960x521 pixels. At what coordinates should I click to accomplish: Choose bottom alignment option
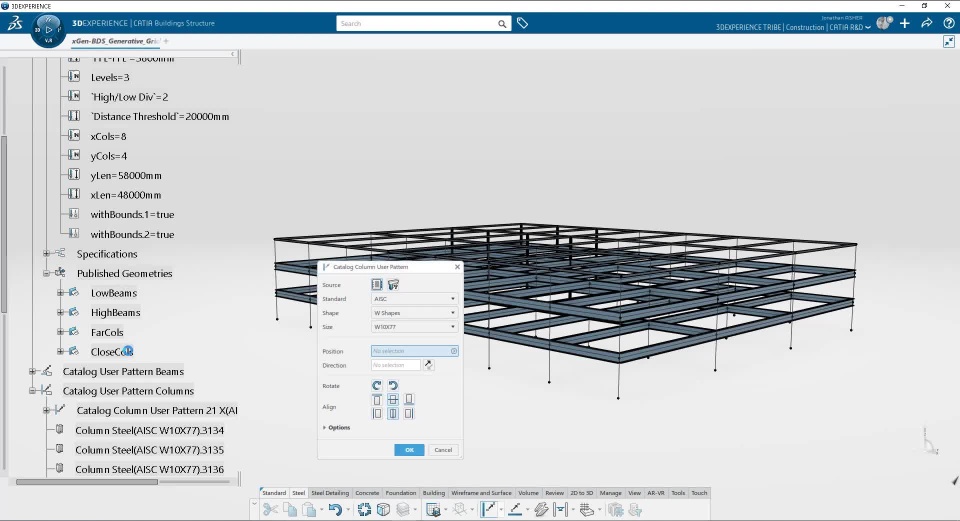click(409, 400)
